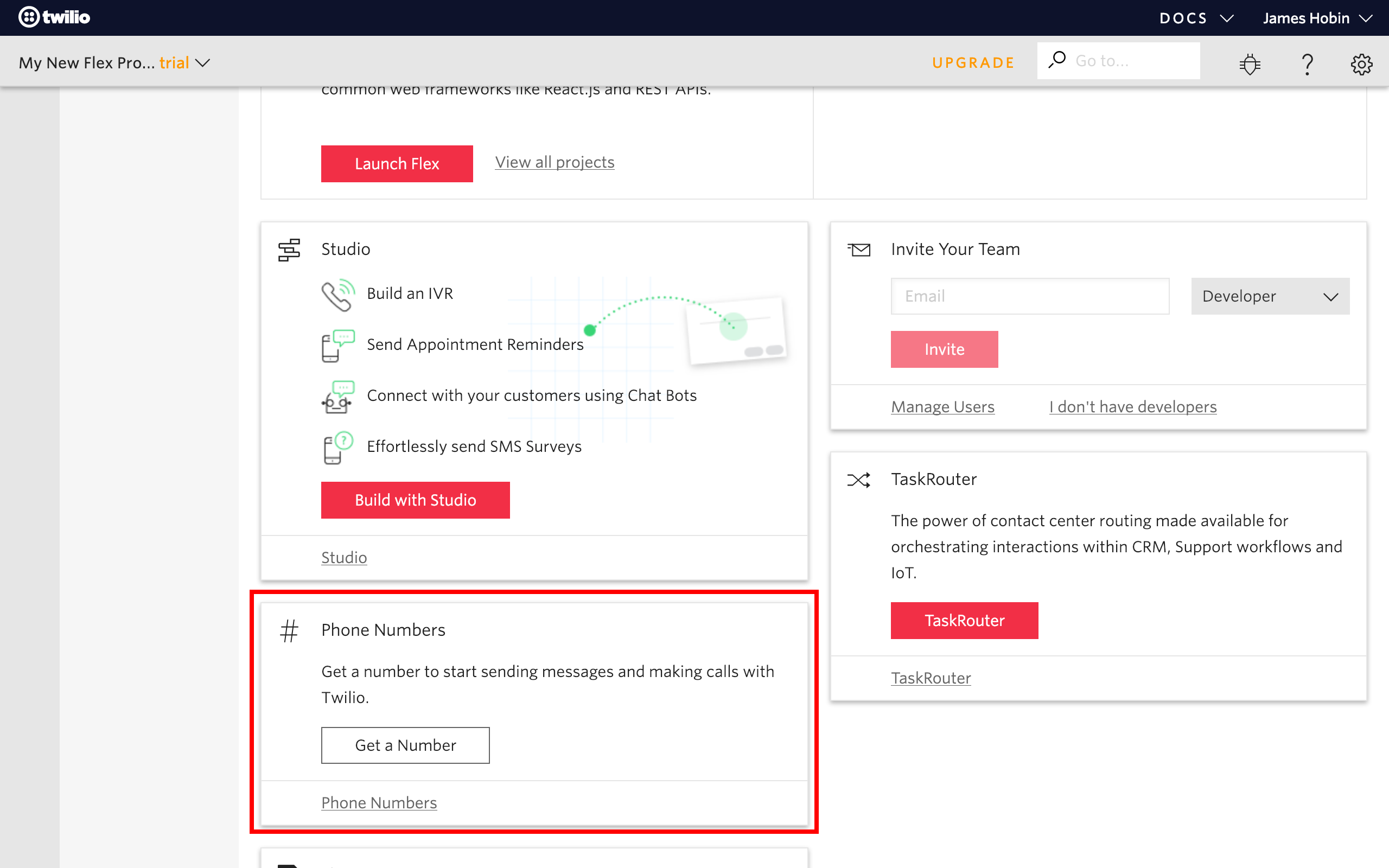
Task: Click the Phone Numbers hash icon
Action: tap(290, 630)
